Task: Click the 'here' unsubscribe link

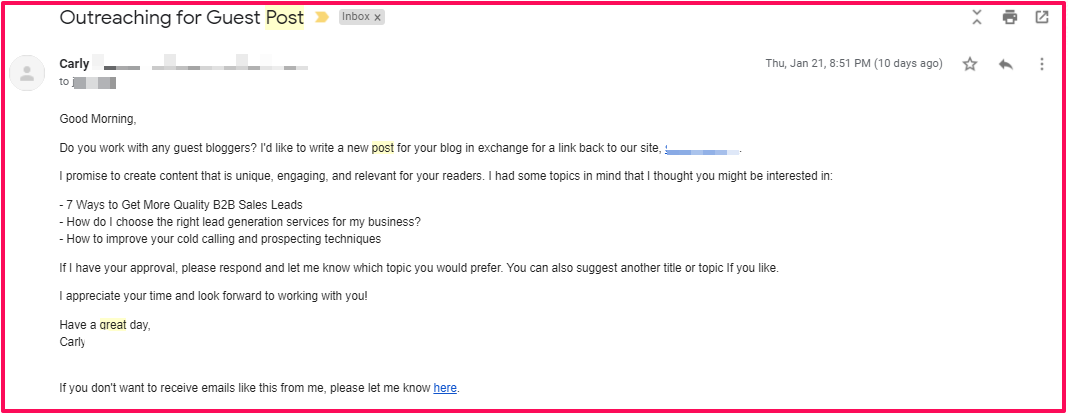Action: click(x=445, y=388)
